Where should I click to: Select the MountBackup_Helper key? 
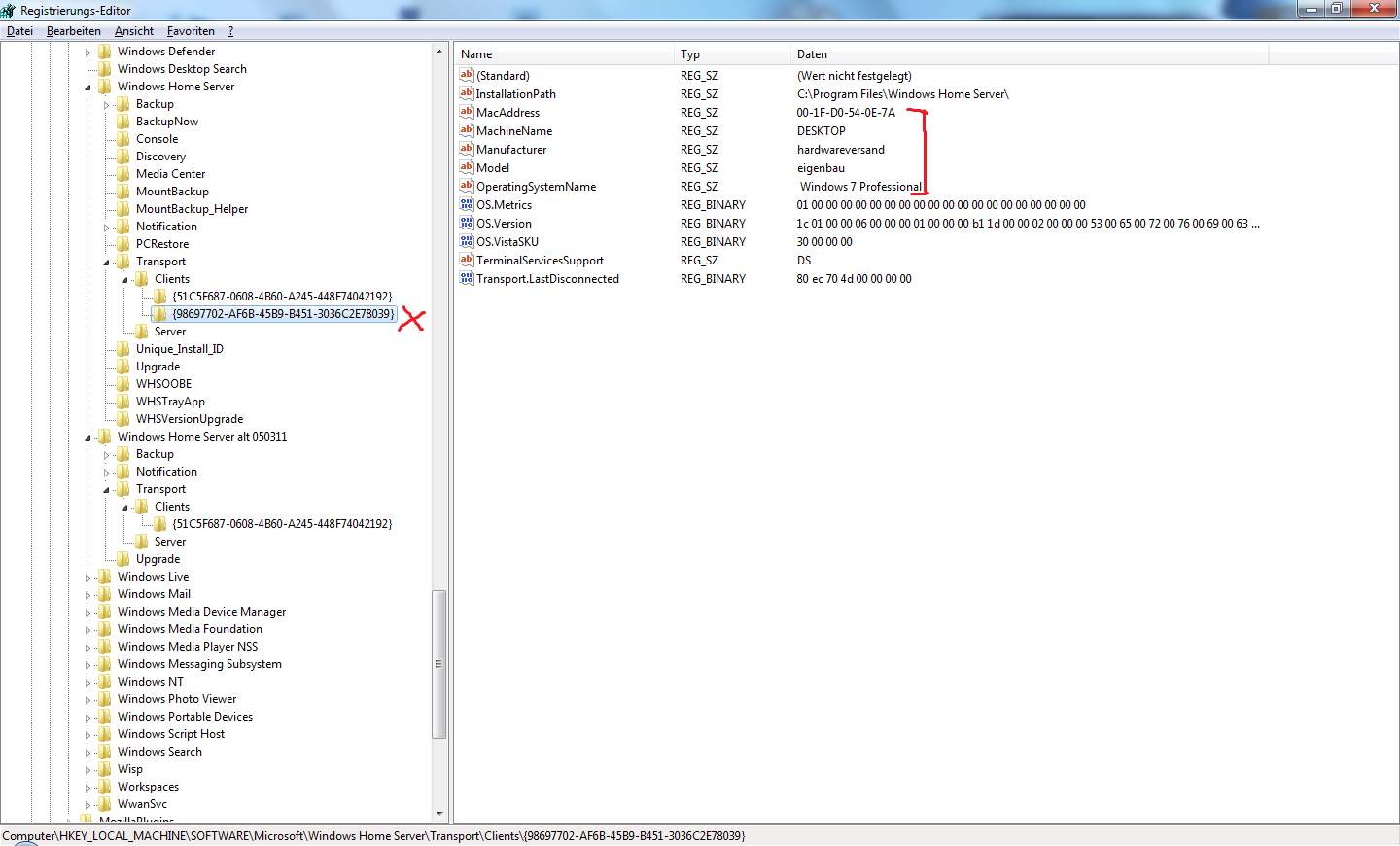[x=192, y=209]
